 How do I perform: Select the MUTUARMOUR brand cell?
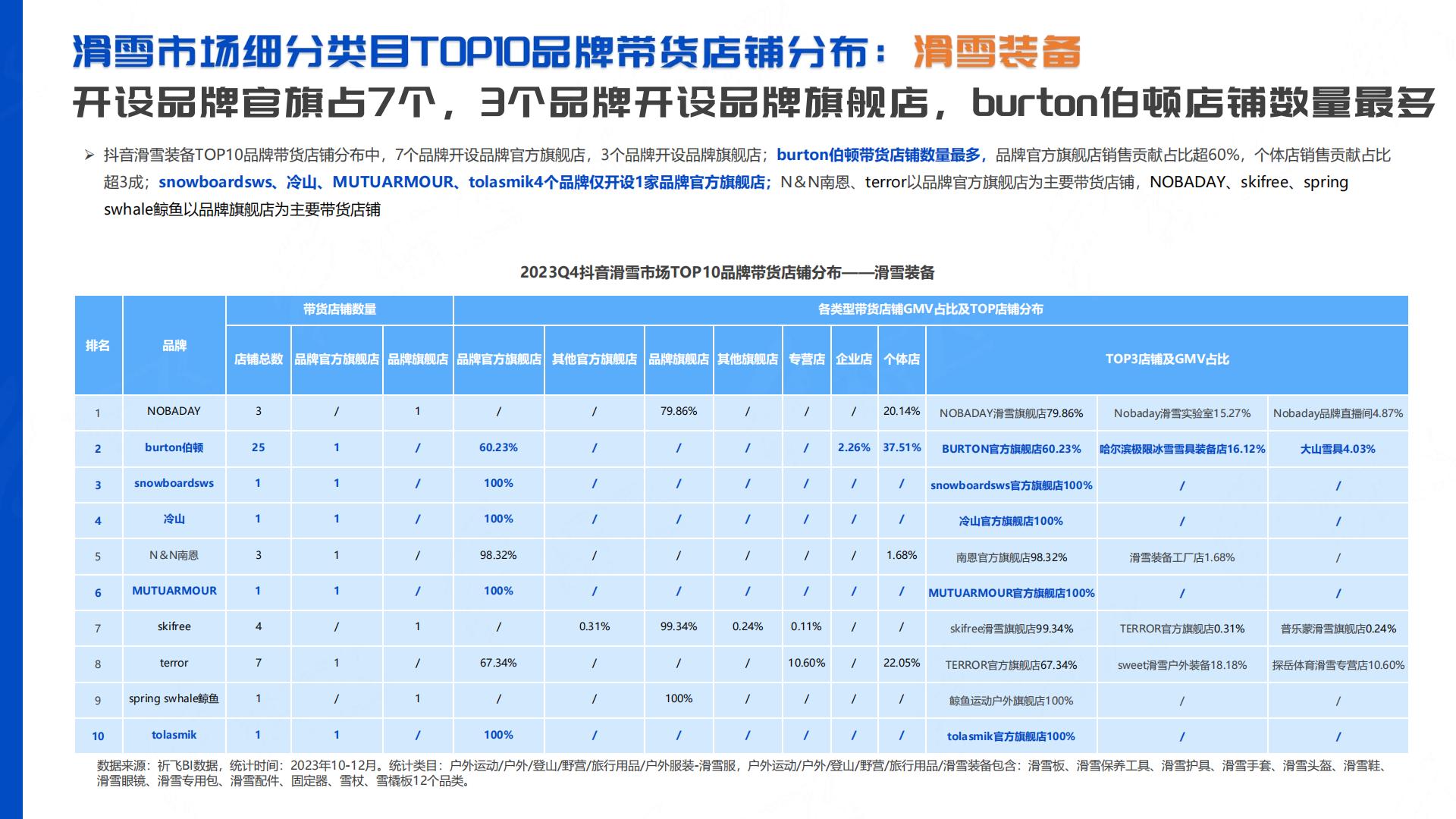click(174, 591)
